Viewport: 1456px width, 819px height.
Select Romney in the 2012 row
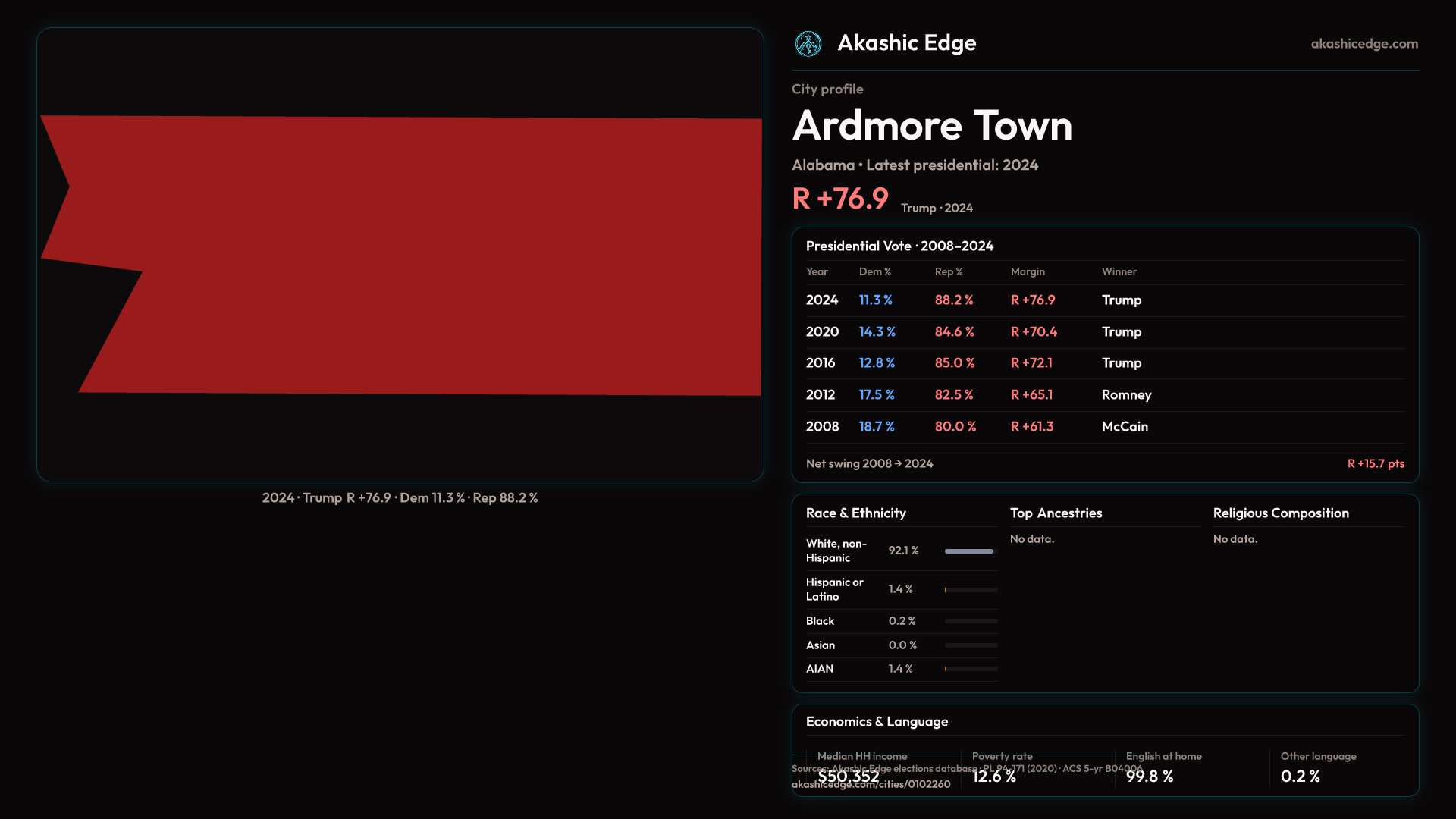(x=1126, y=395)
